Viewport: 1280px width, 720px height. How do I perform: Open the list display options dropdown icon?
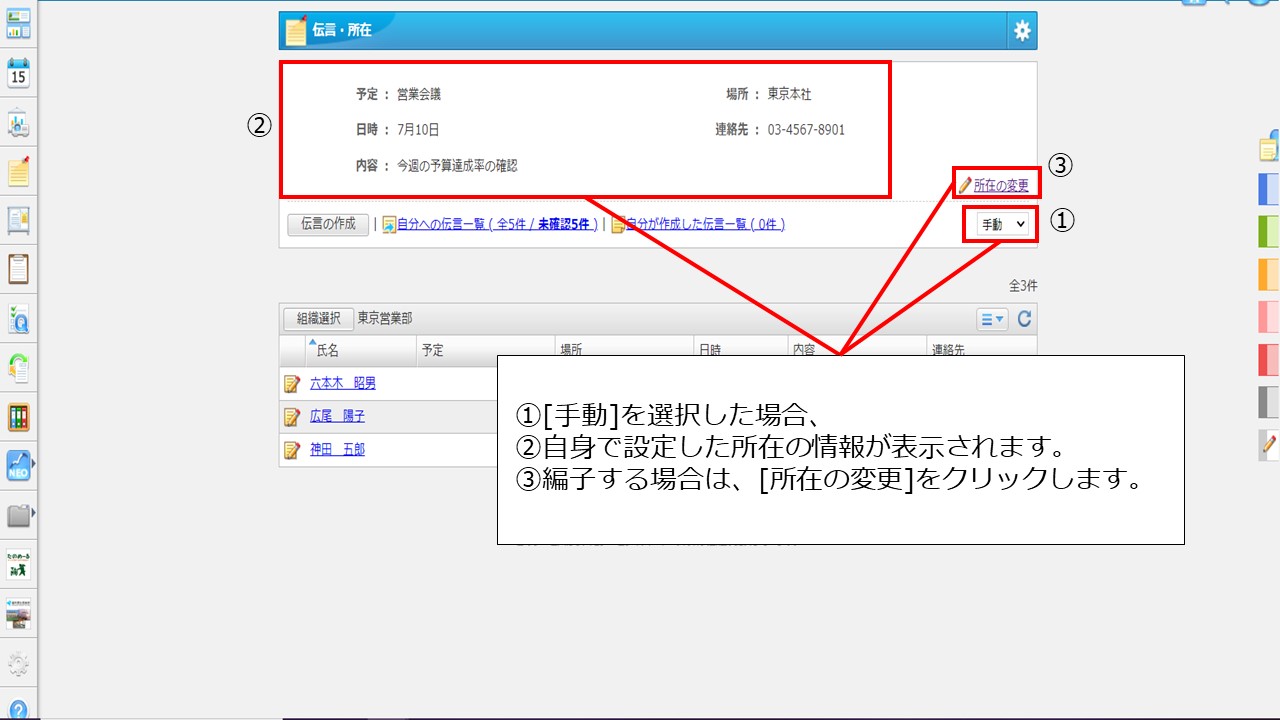pos(992,319)
